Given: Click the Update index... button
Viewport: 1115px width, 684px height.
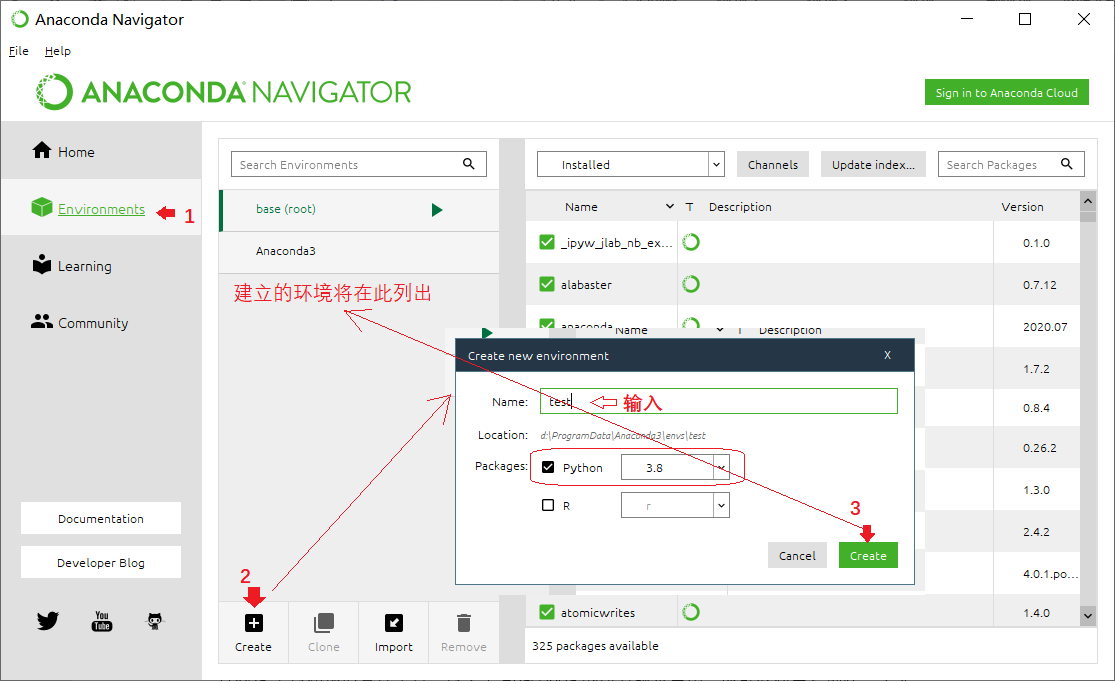Looking at the screenshot, I should click(x=873, y=164).
